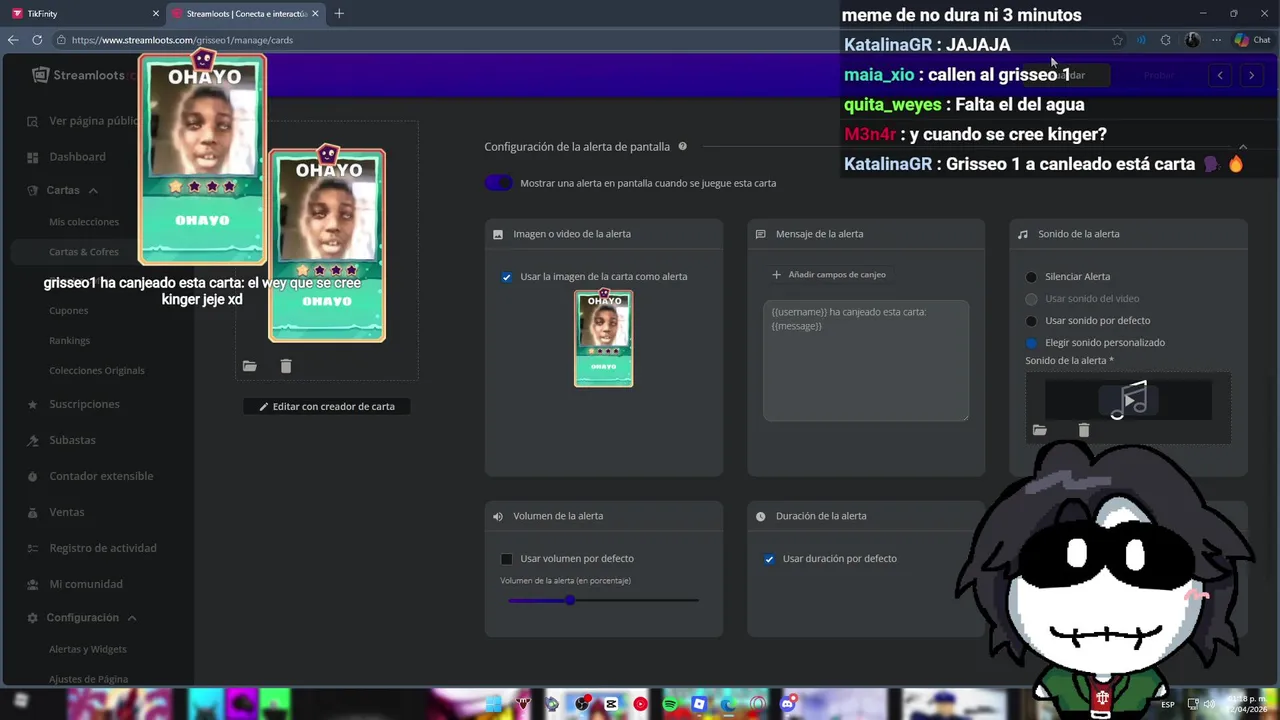Viewport: 1280px width, 720px height.
Task: Delete card image with trash icon below preview
Action: pos(286,366)
